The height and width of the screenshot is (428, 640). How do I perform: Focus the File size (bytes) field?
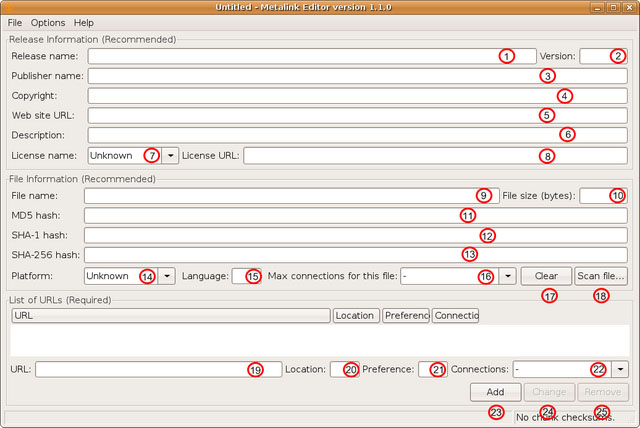click(603, 196)
